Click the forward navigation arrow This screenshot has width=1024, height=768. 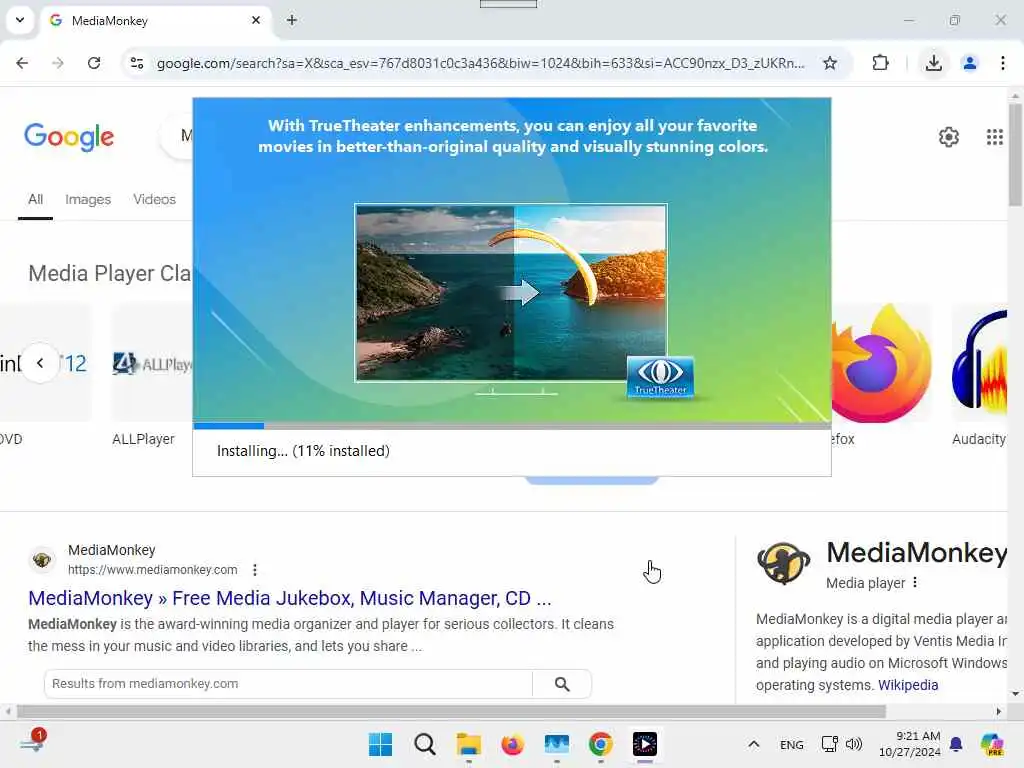[x=58, y=63]
